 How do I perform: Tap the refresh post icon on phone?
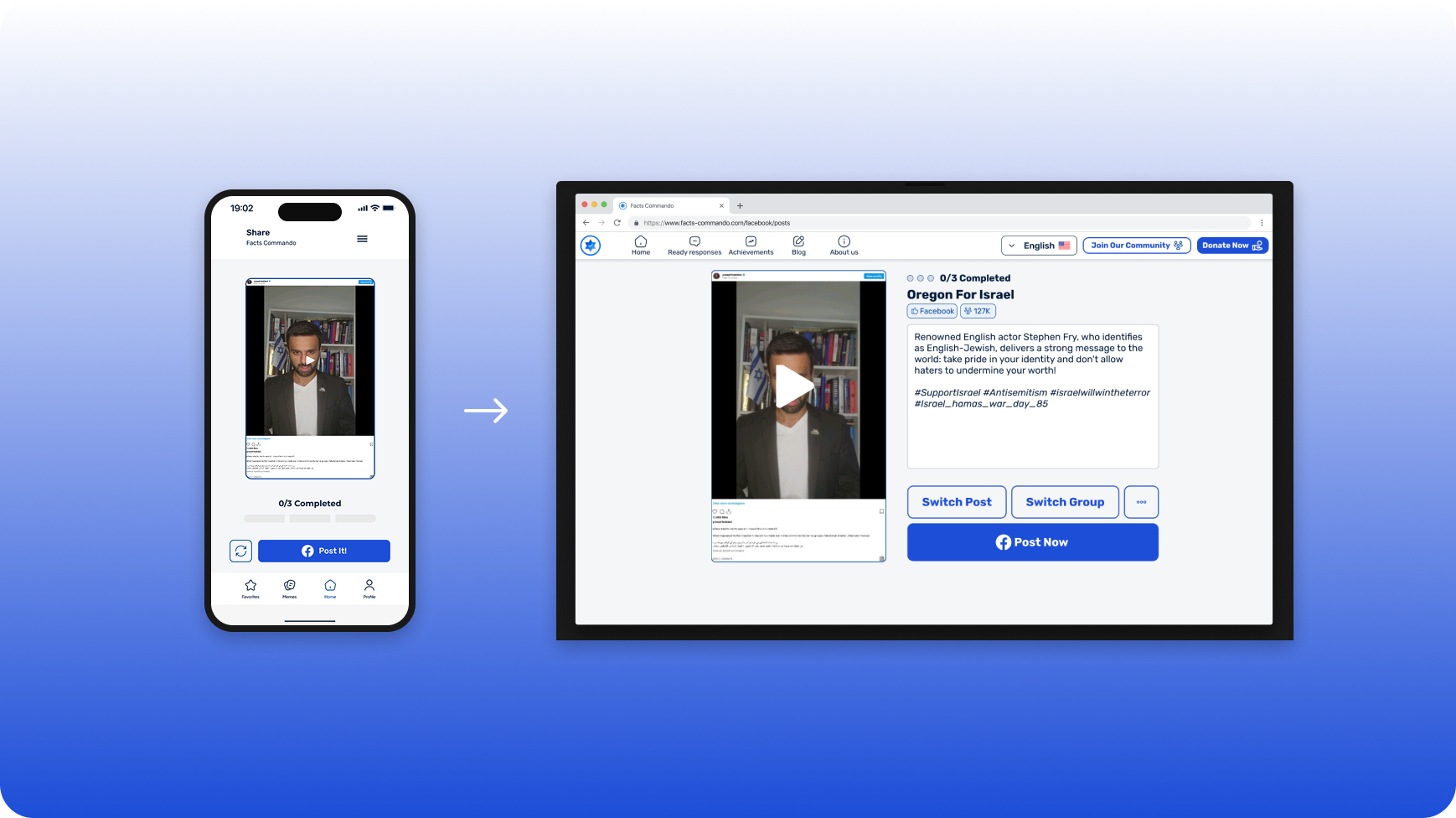point(241,551)
